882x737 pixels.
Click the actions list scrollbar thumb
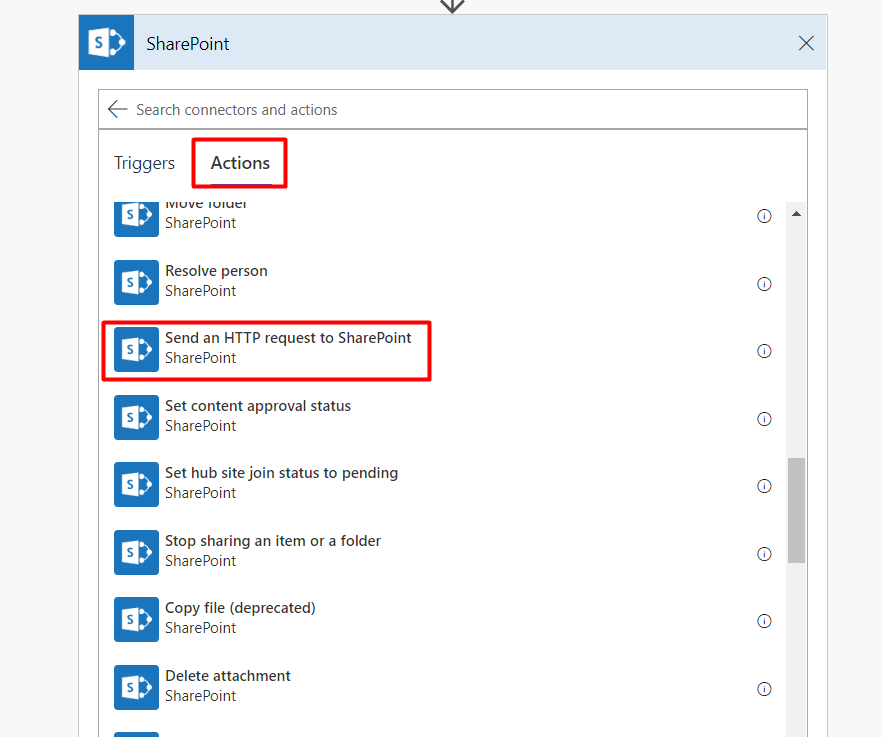(796, 510)
